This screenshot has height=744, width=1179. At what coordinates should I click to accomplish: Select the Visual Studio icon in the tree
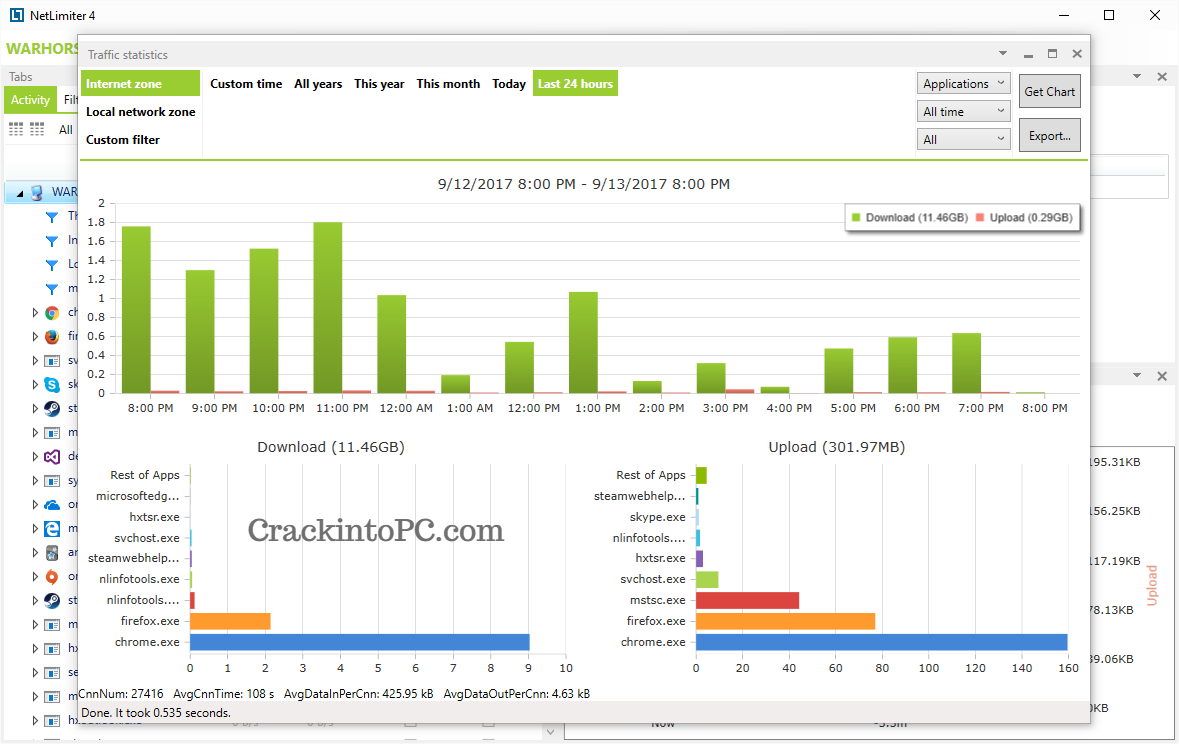pos(52,457)
